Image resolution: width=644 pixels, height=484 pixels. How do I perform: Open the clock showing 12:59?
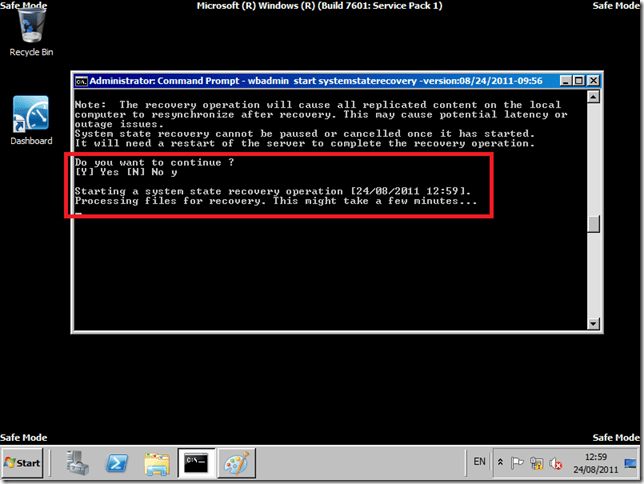coord(596,463)
